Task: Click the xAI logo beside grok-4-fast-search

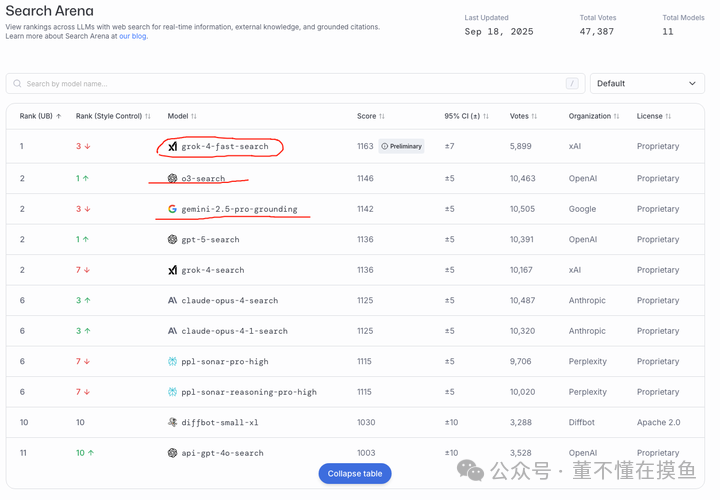Action: pos(172,146)
